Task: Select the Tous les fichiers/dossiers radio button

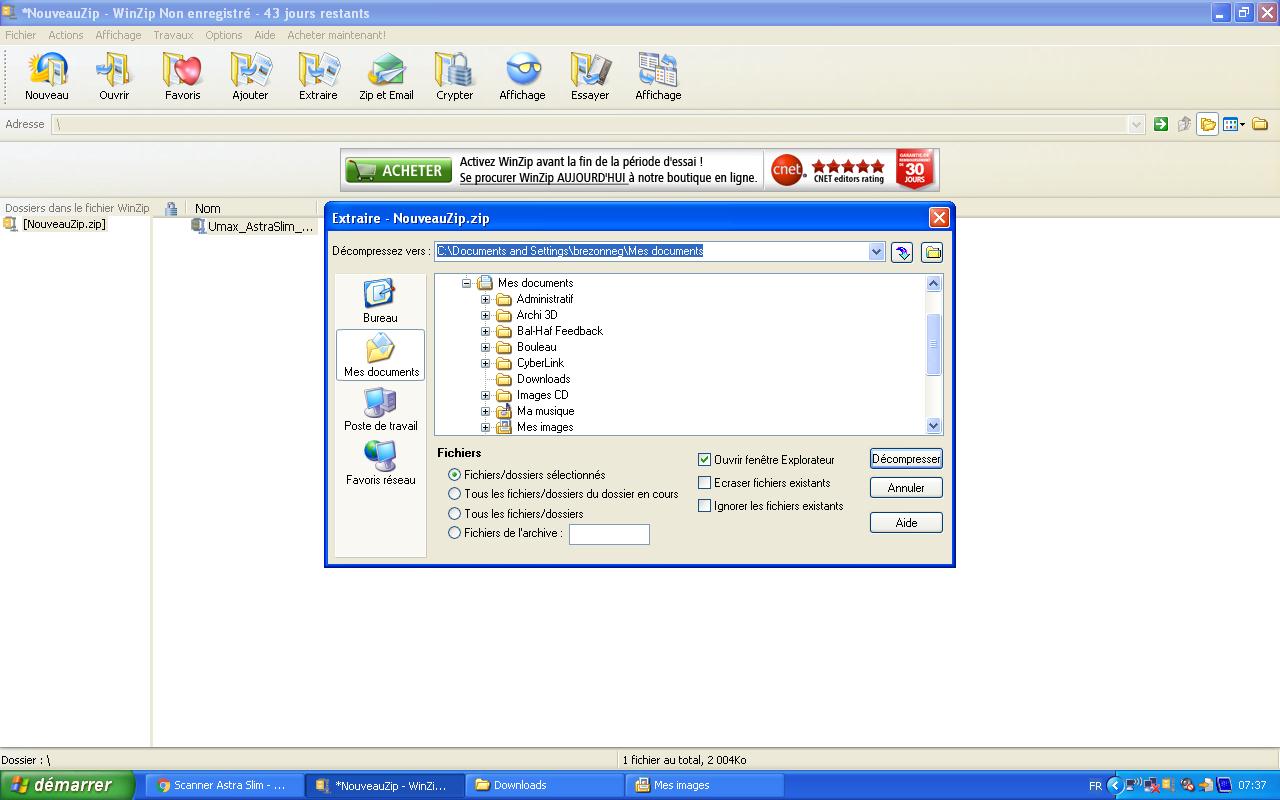Action: 455,514
